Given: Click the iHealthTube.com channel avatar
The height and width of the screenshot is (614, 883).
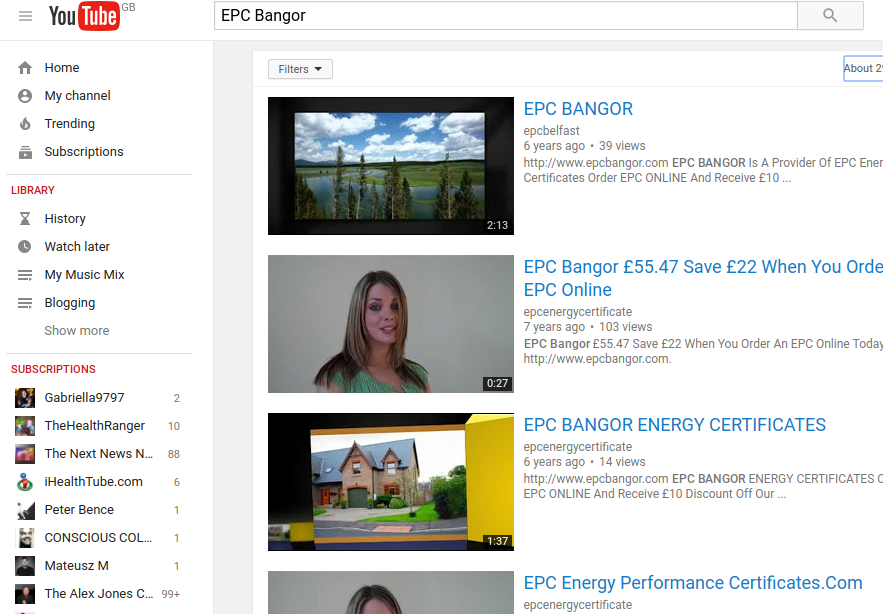Looking at the screenshot, I should pos(25,482).
